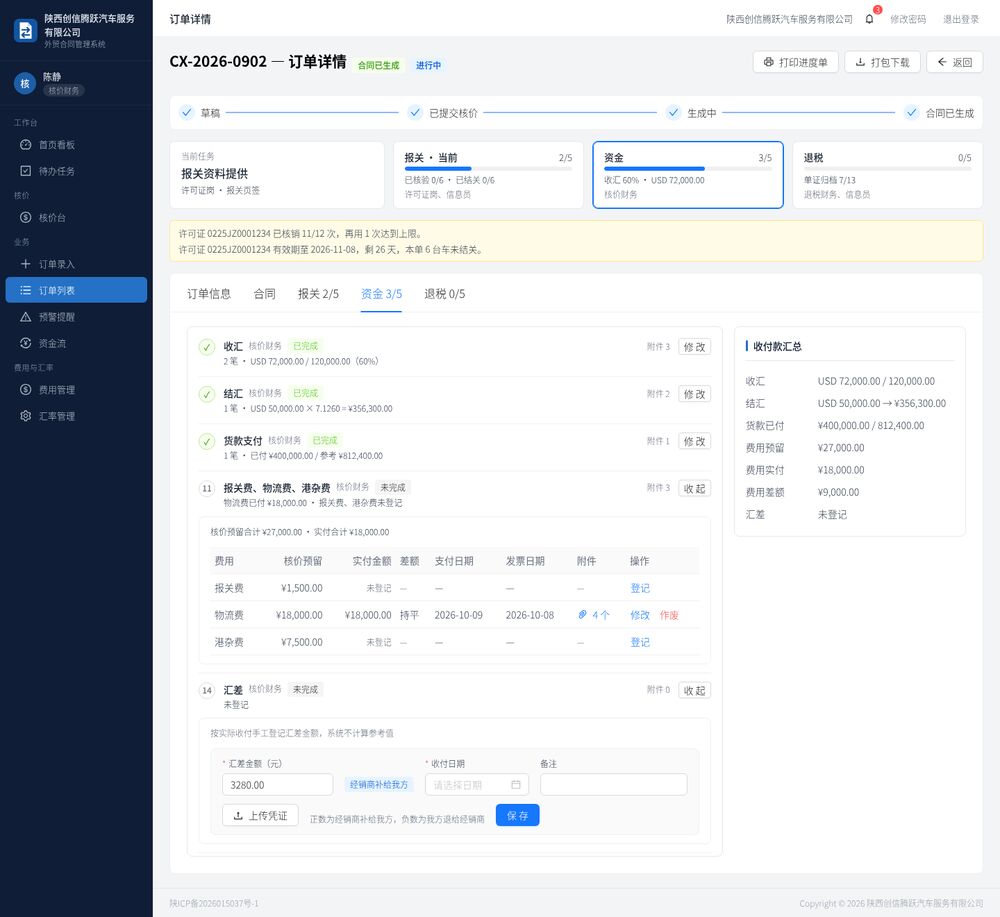Click the 首页看板 dashboard icon
This screenshot has height=917, width=1000.
pyautogui.click(x=26, y=145)
